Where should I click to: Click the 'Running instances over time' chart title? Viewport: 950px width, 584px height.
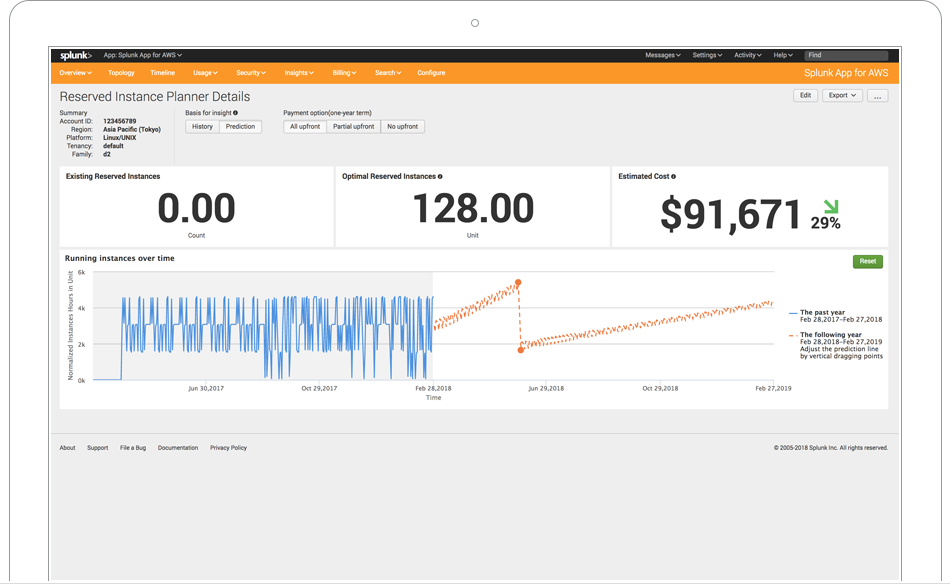(x=119, y=258)
